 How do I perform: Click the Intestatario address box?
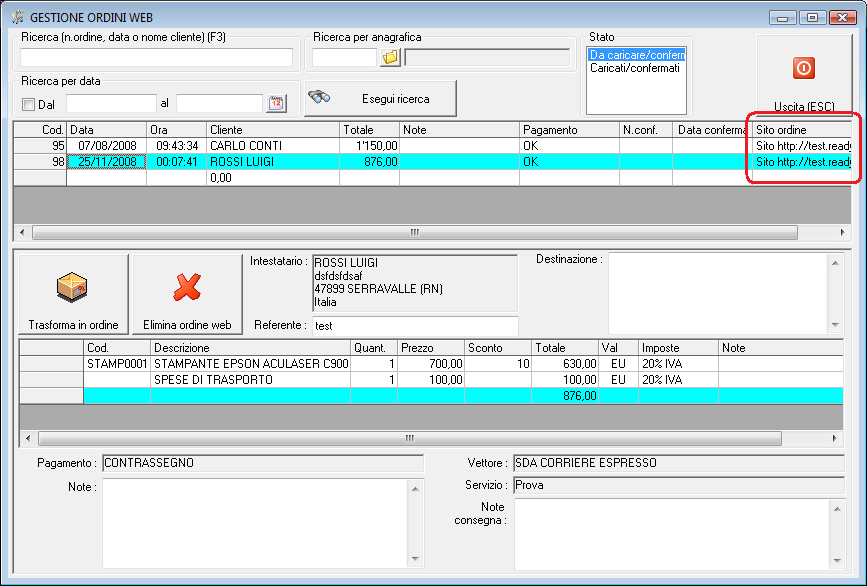coord(415,283)
